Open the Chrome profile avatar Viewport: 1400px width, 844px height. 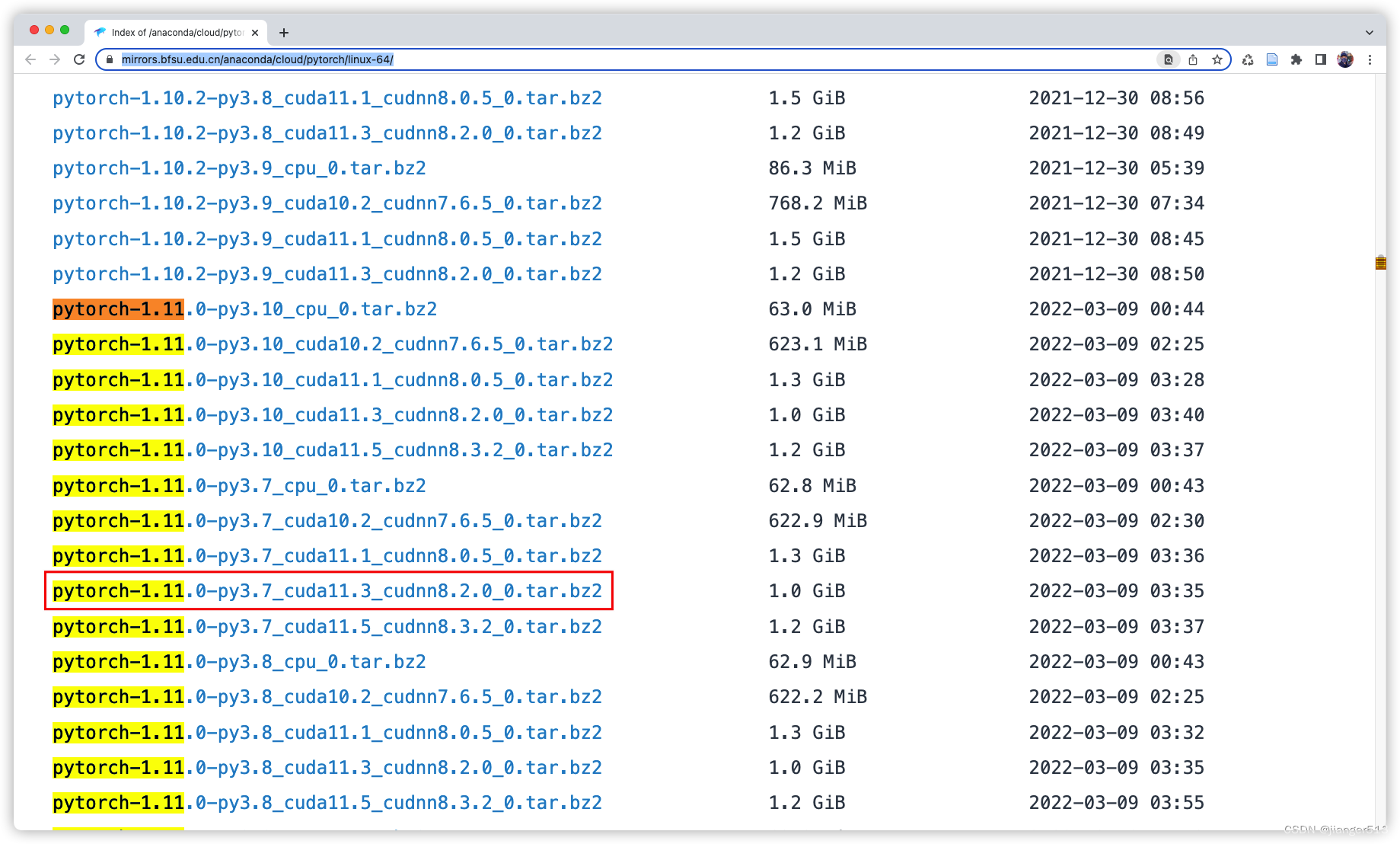[1345, 59]
